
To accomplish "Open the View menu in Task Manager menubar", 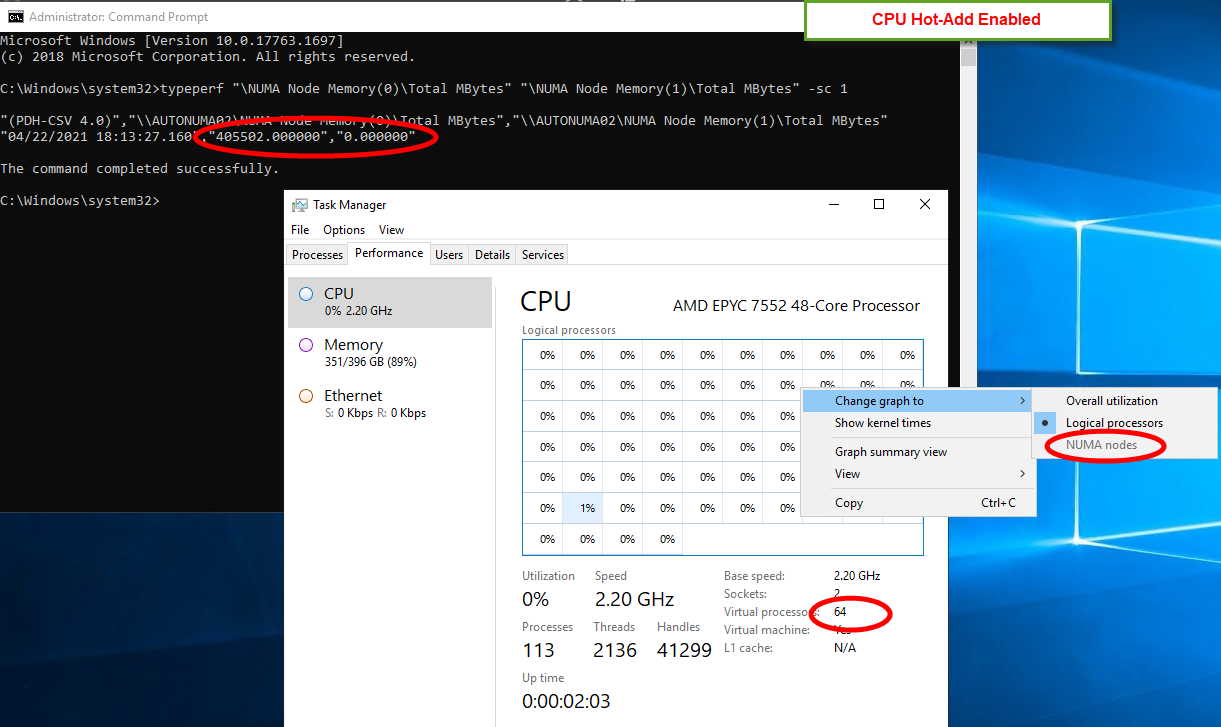I will tap(391, 230).
